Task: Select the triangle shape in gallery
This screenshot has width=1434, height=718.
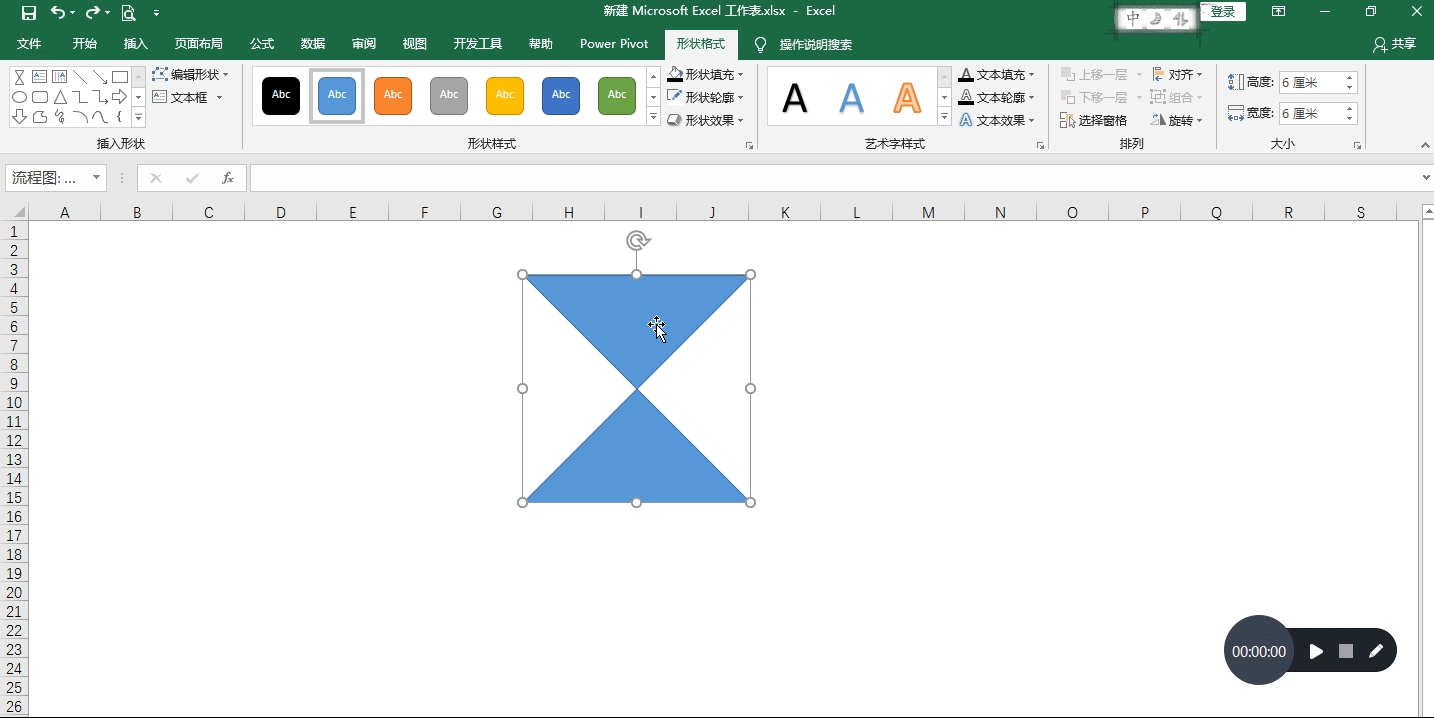Action: coord(59,97)
